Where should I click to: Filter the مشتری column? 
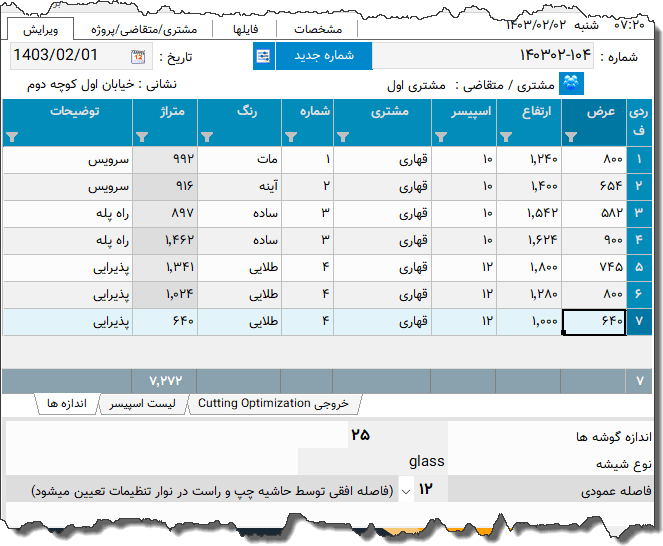pos(343,137)
